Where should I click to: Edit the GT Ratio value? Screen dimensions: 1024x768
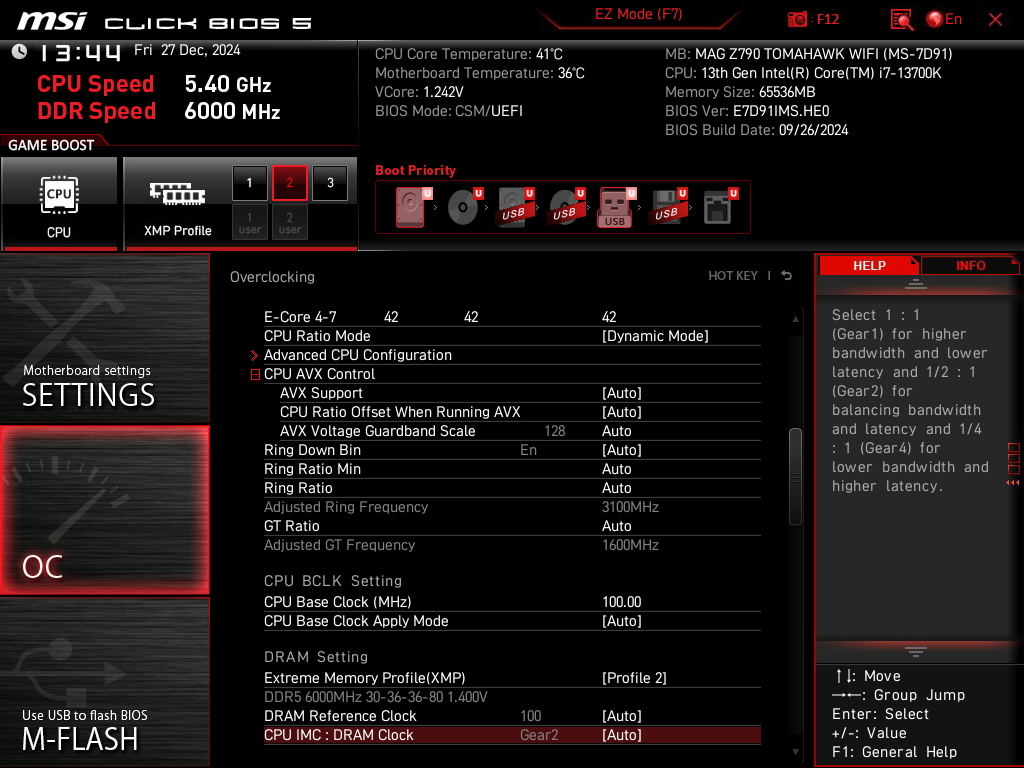(616, 526)
